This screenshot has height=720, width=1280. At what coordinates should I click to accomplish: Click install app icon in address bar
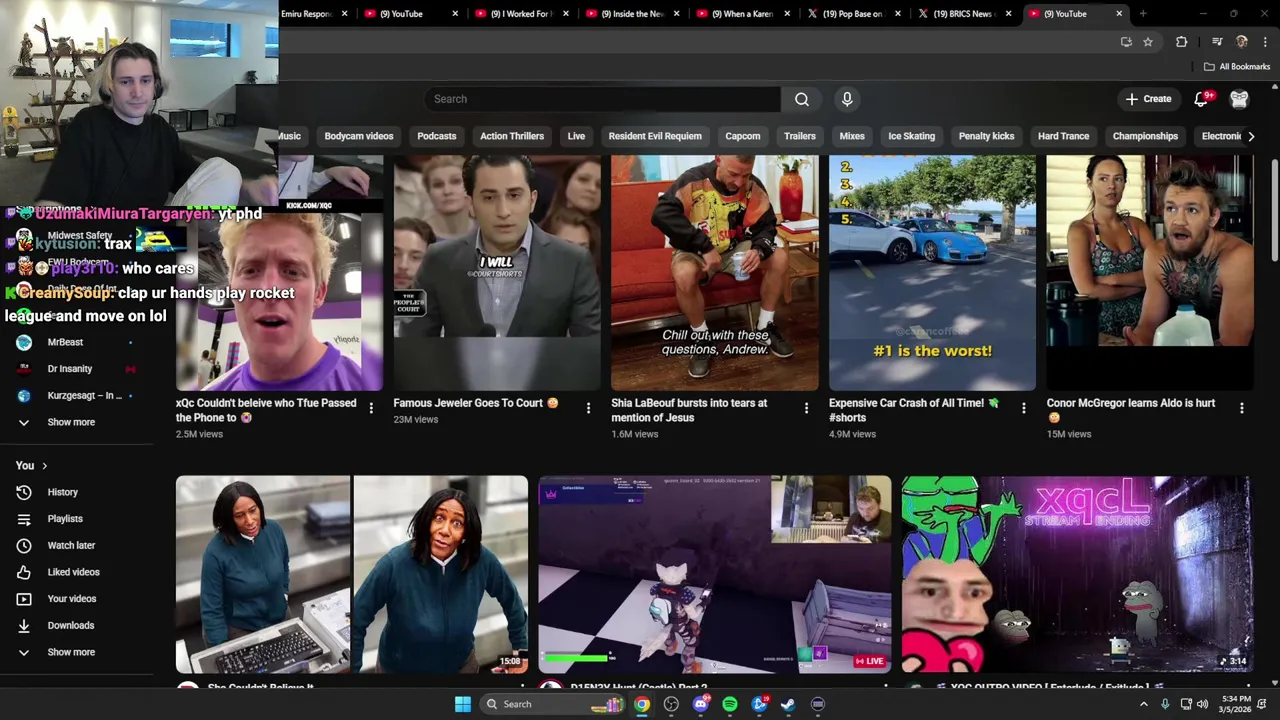(x=1126, y=42)
